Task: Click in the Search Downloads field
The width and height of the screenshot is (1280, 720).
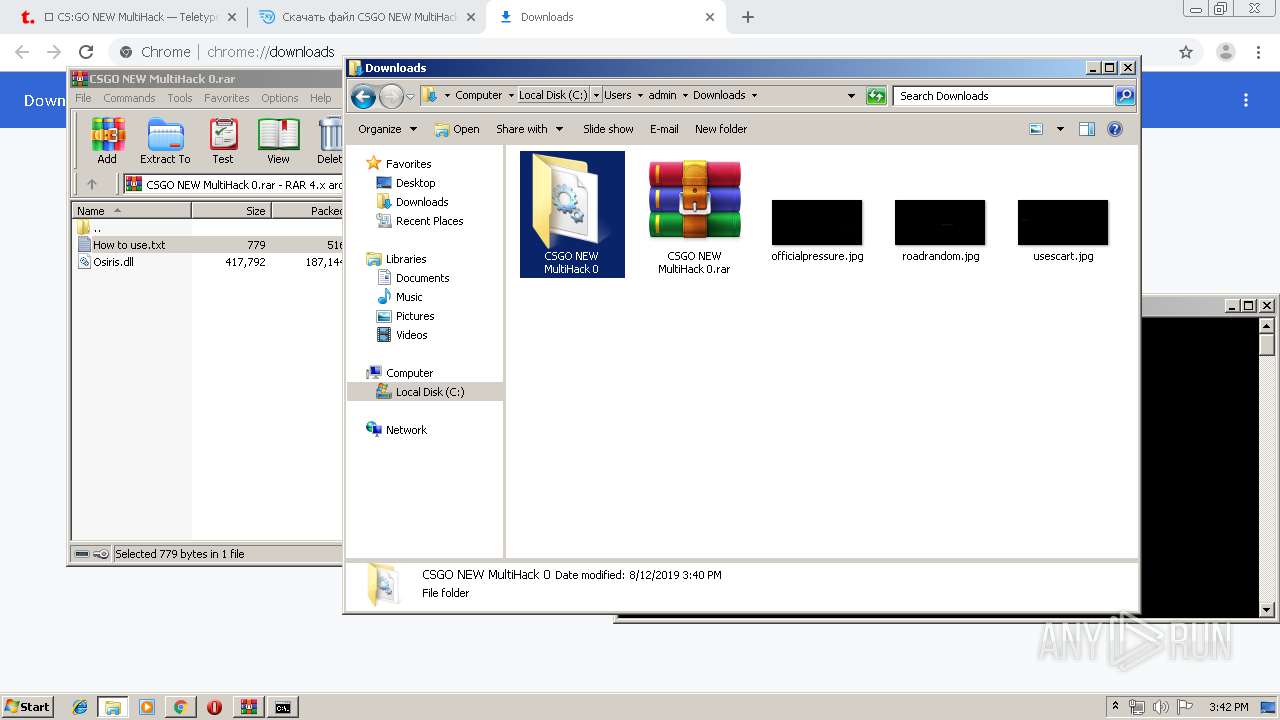Action: (x=1003, y=96)
